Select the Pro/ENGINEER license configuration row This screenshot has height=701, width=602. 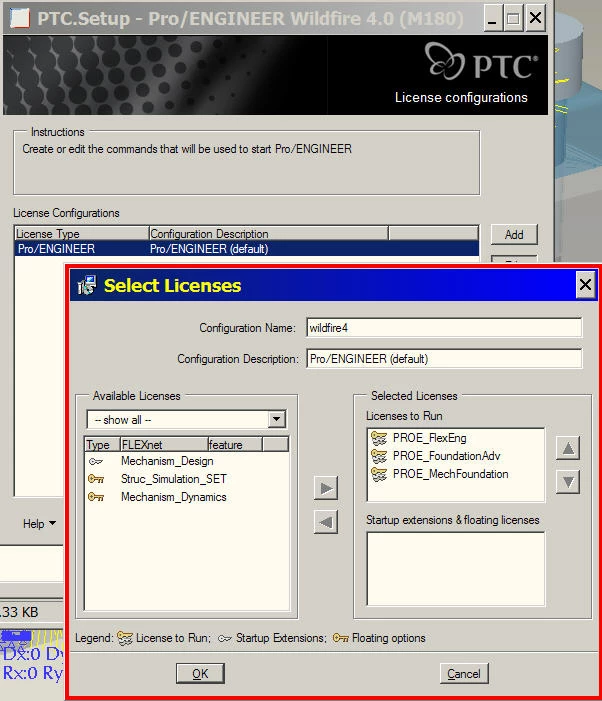point(247,249)
